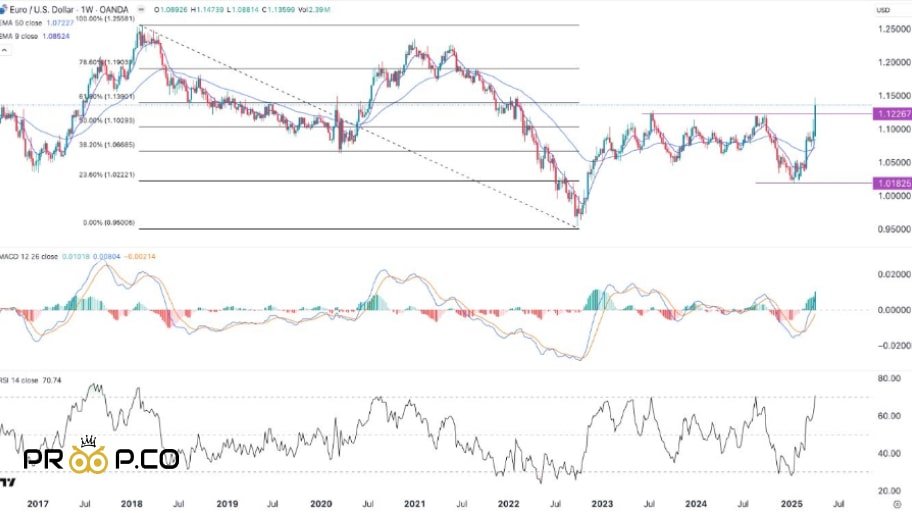Click the 2023 label on the time axis
Viewport: 912px width, 513px height.
click(602, 506)
